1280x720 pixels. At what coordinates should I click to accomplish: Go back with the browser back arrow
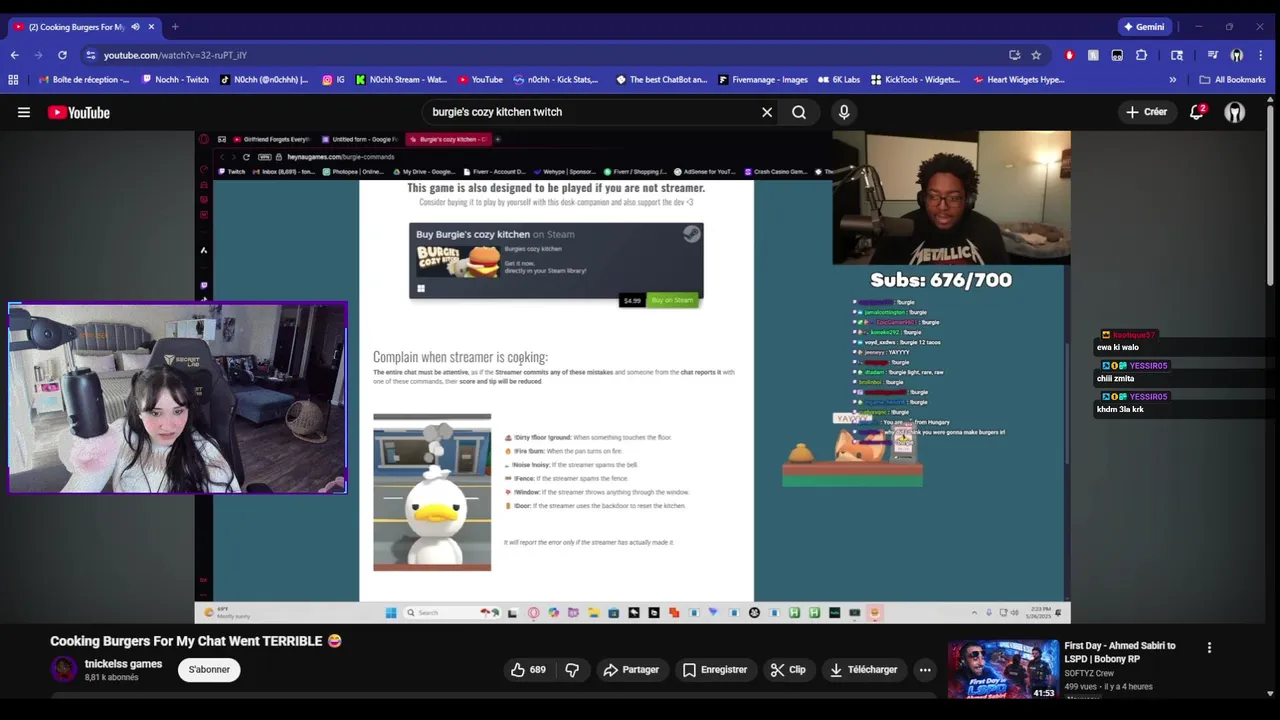[14, 55]
